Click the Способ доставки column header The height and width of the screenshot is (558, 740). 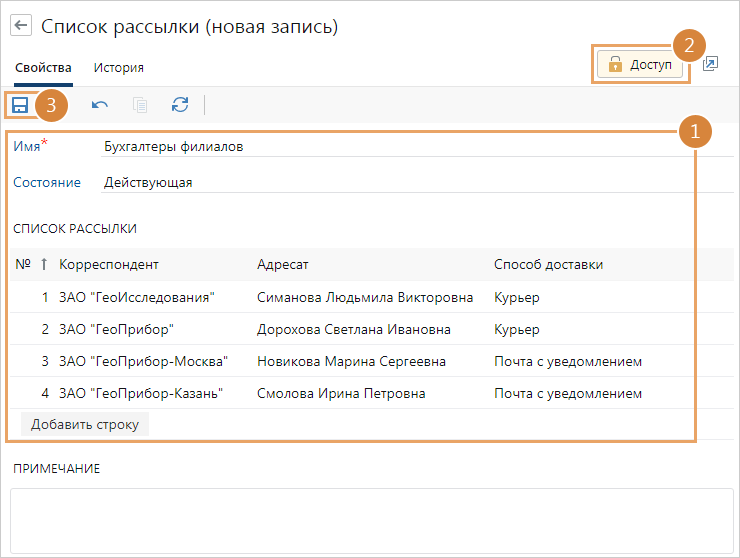click(548, 264)
